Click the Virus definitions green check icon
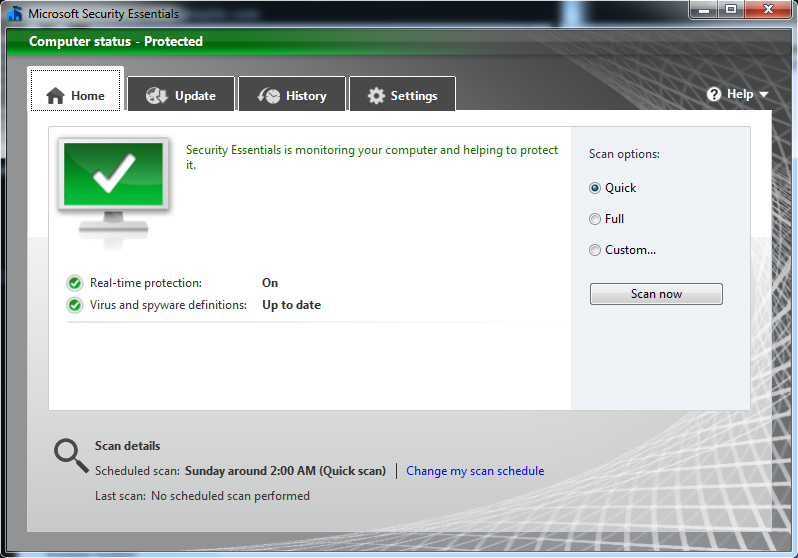798x558 pixels. pyautogui.click(x=75, y=305)
